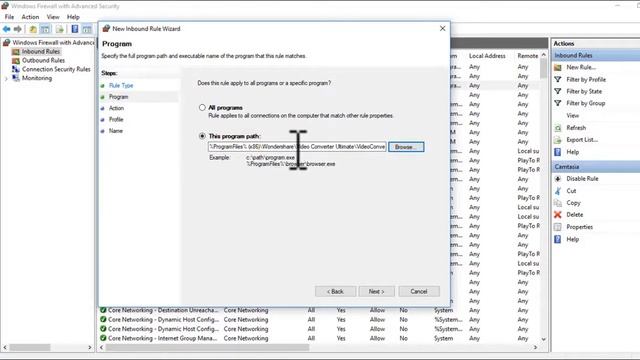The image size is (640, 360).
Task: Open the Action menu
Action: click(30, 17)
